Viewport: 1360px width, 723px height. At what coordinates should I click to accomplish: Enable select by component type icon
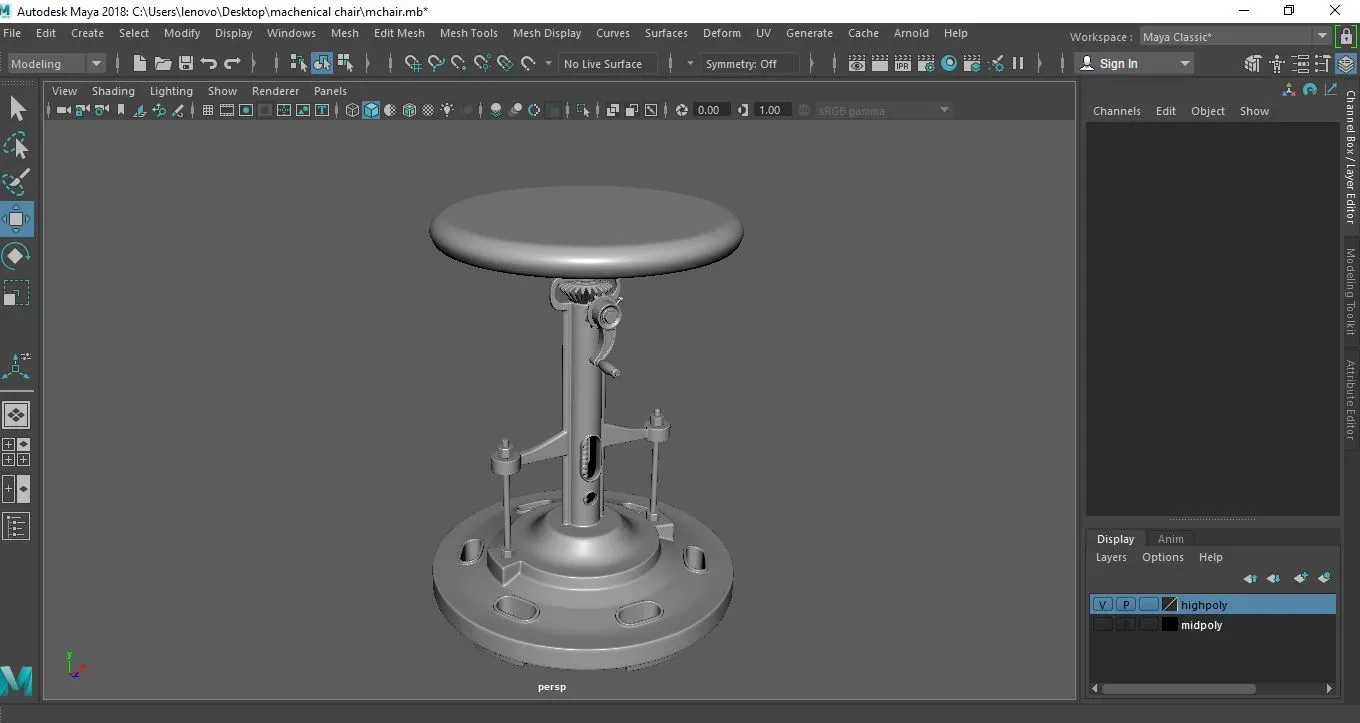pyautogui.click(x=345, y=63)
